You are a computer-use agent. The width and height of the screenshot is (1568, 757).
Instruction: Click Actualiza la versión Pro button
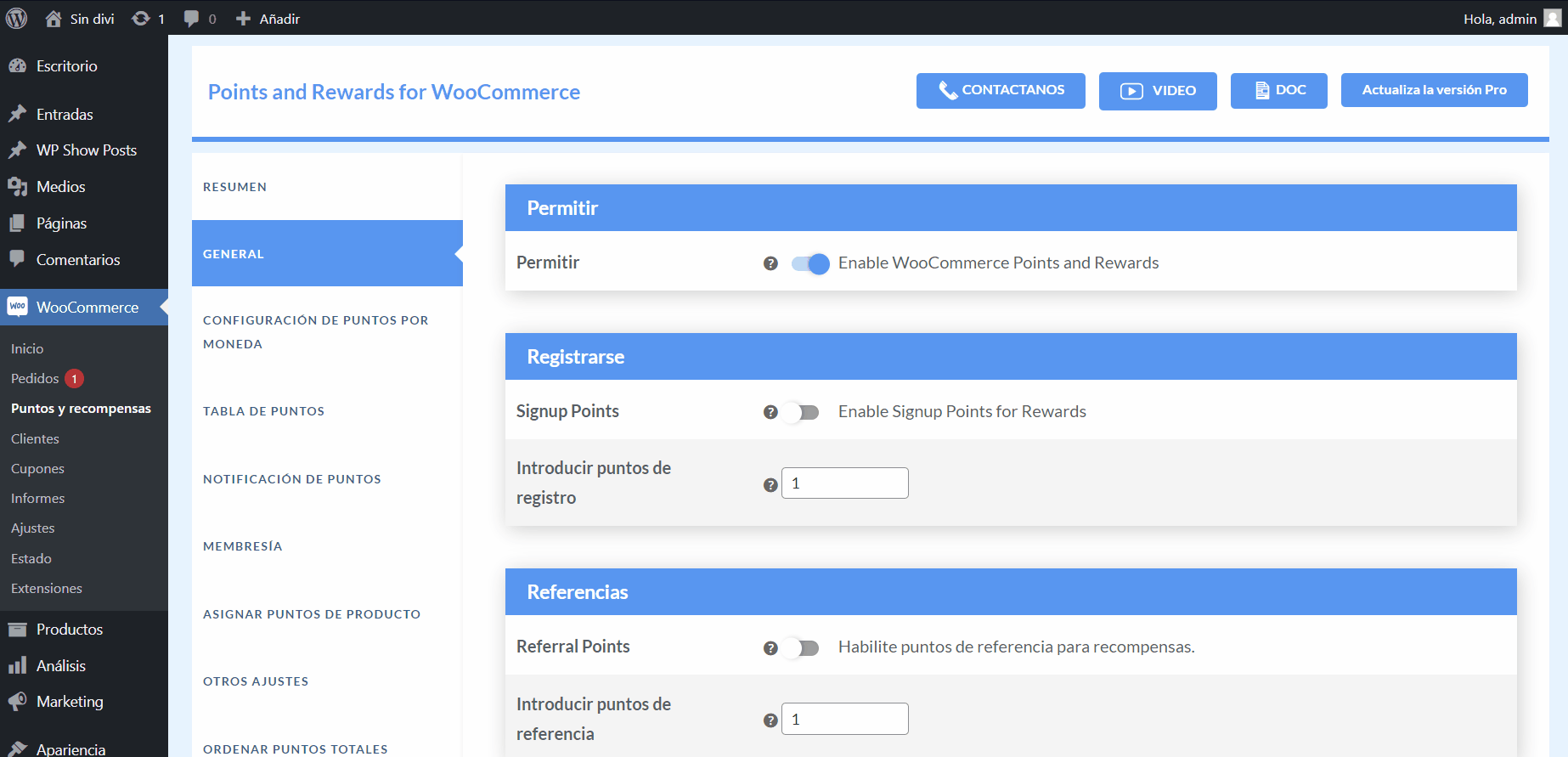1434,90
